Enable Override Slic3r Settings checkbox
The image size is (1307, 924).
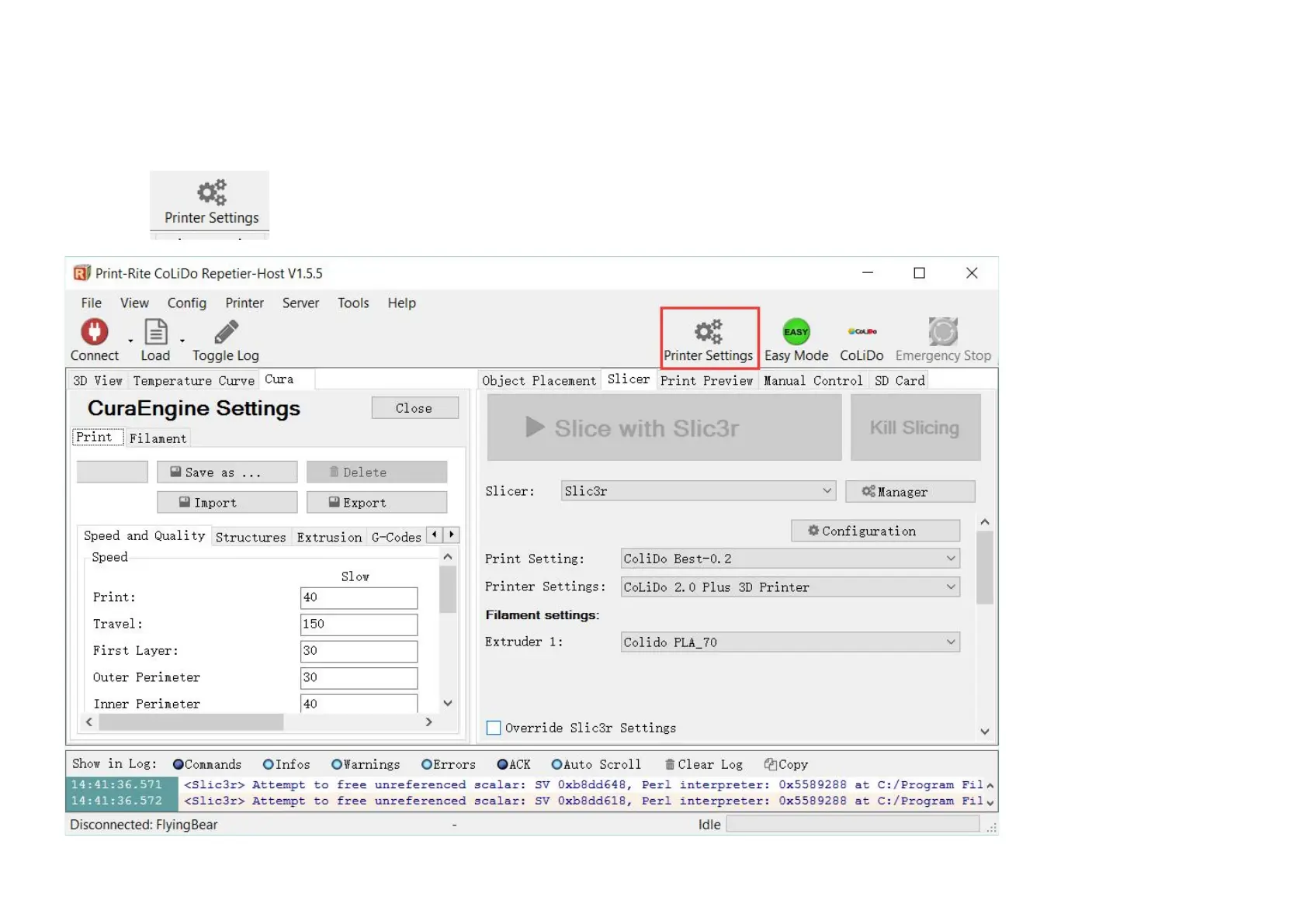[494, 728]
